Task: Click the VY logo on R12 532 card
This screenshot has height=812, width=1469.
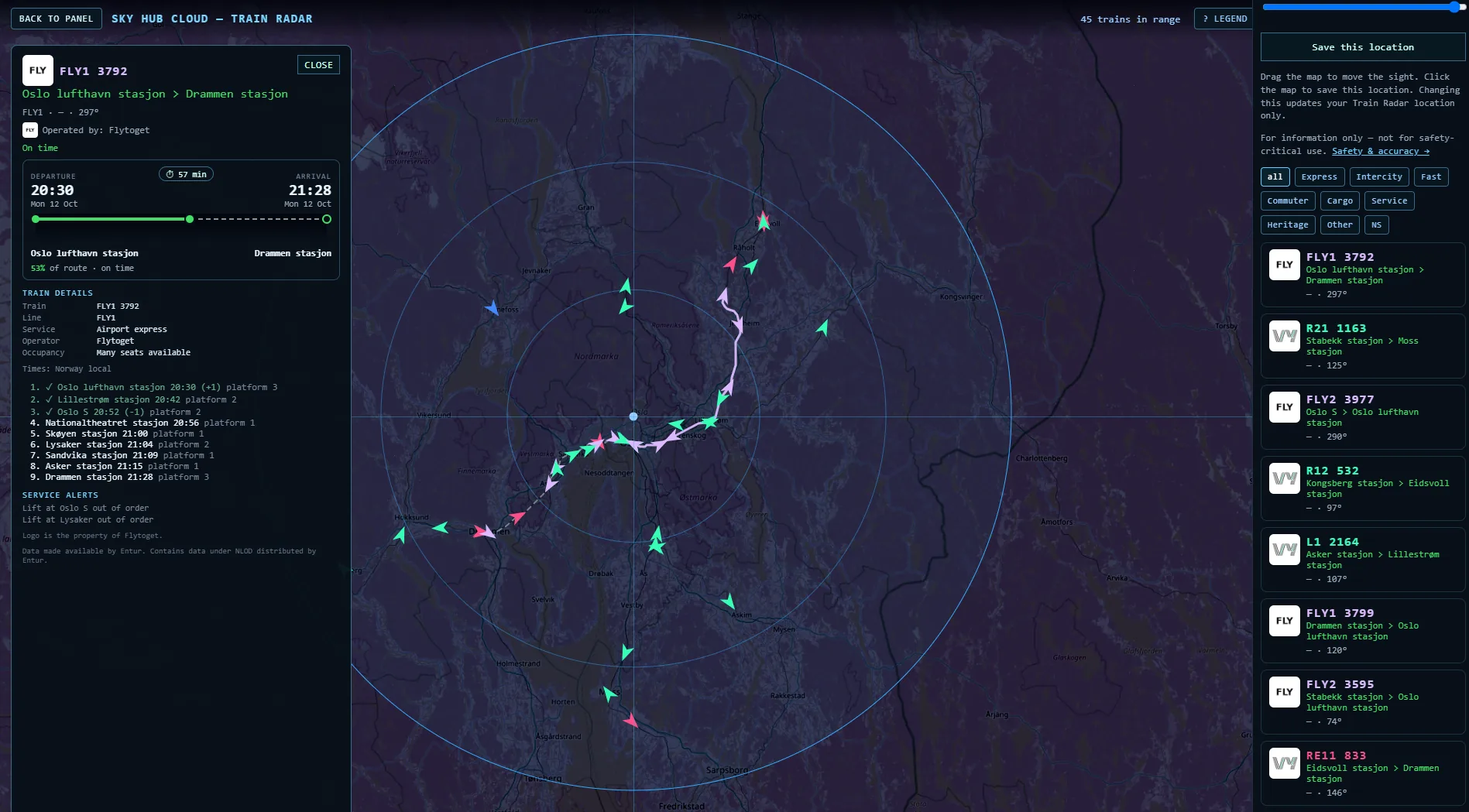Action: click(x=1284, y=478)
